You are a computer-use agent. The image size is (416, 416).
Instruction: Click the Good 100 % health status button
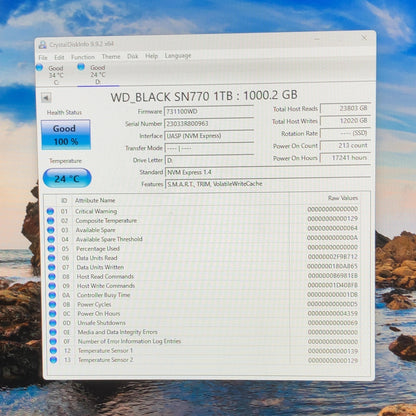pos(66,135)
